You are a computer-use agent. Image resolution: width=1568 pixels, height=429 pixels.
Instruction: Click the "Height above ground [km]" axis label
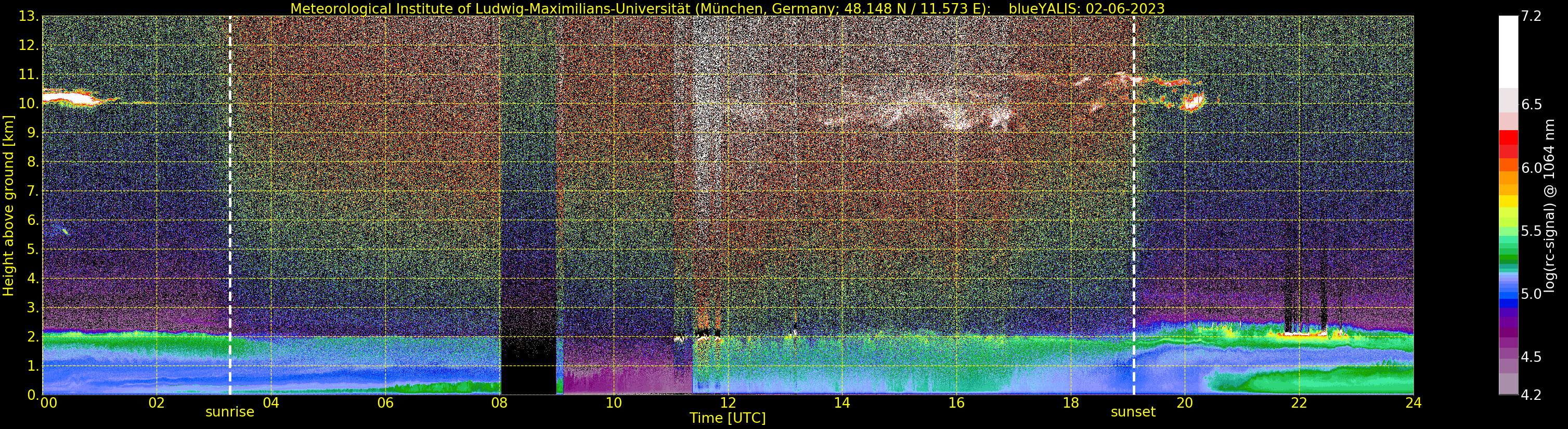click(8, 205)
